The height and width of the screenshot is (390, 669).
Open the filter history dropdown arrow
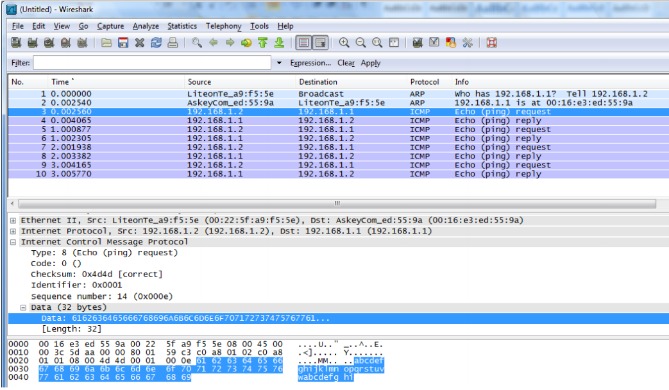point(279,63)
